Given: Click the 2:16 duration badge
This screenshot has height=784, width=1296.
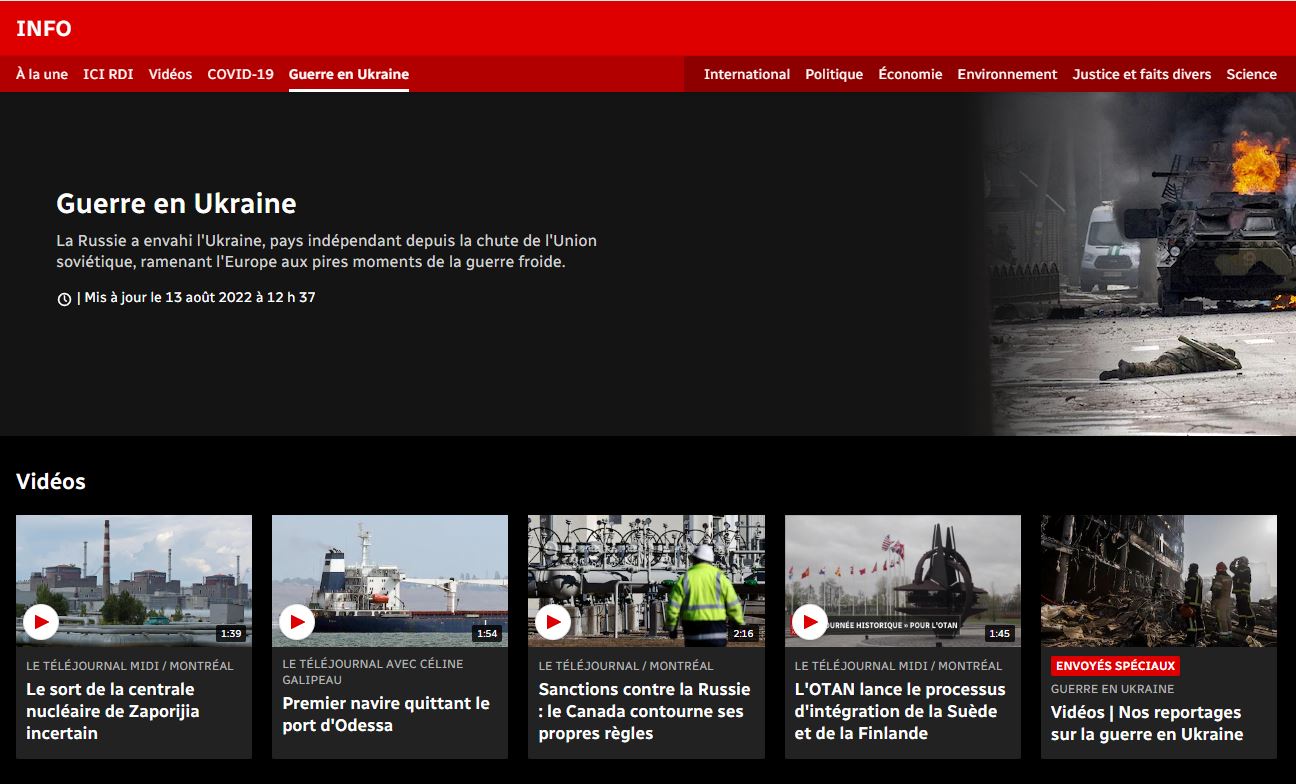Looking at the screenshot, I should coord(743,633).
